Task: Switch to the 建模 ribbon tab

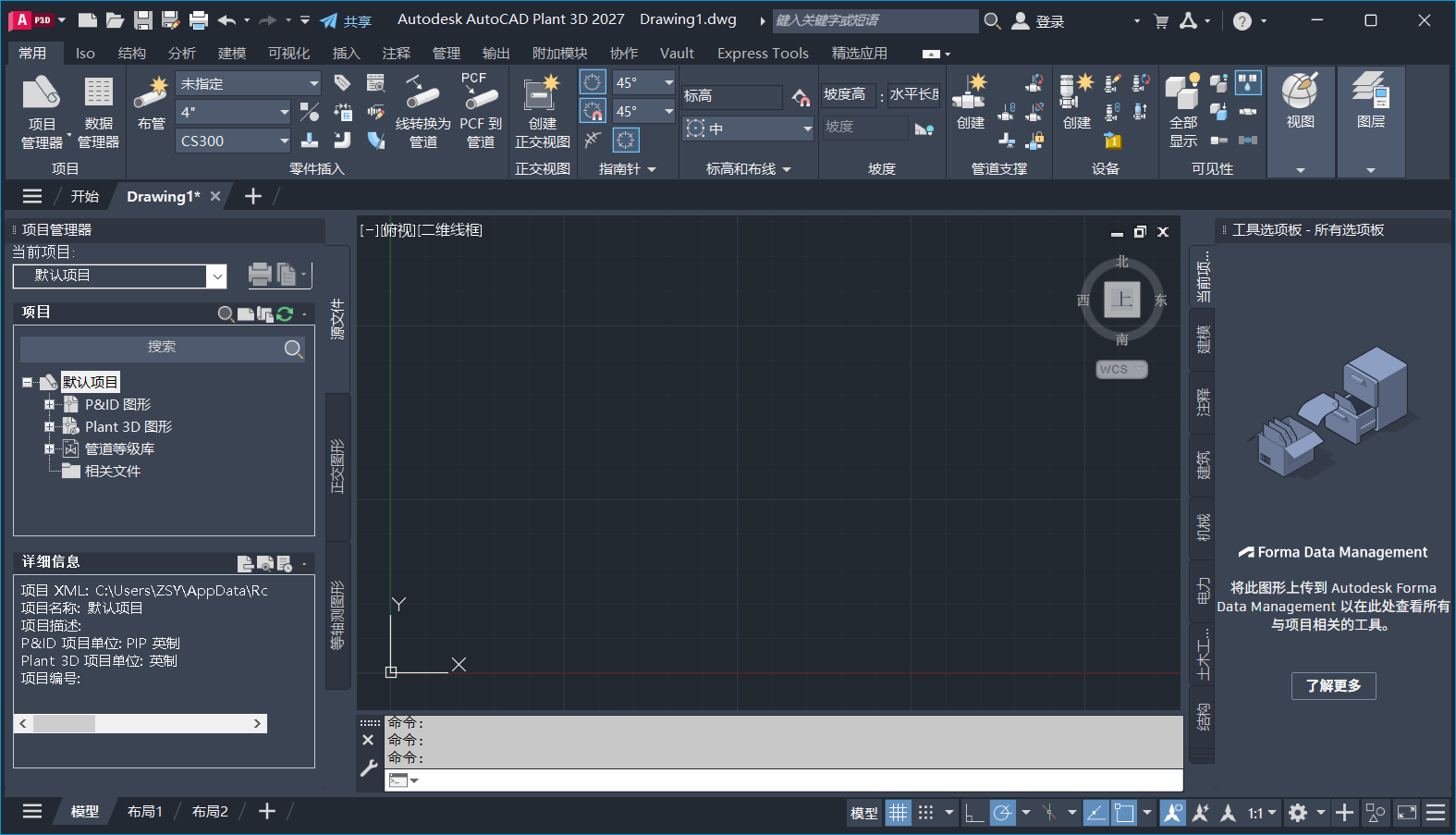Action: pos(232,54)
